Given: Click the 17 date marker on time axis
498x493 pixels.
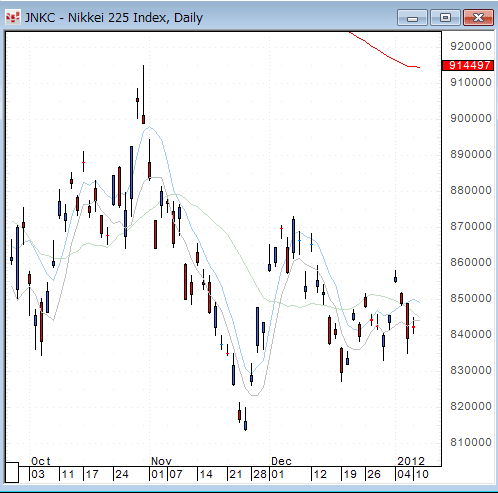Looking at the screenshot, I should click(x=92, y=474).
